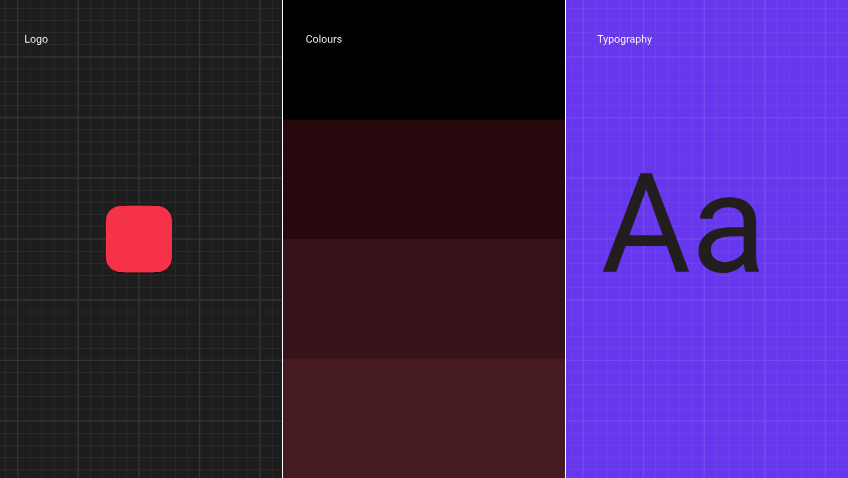Select the lowercase 'a' glyph
848x478 pixels.
point(729,237)
